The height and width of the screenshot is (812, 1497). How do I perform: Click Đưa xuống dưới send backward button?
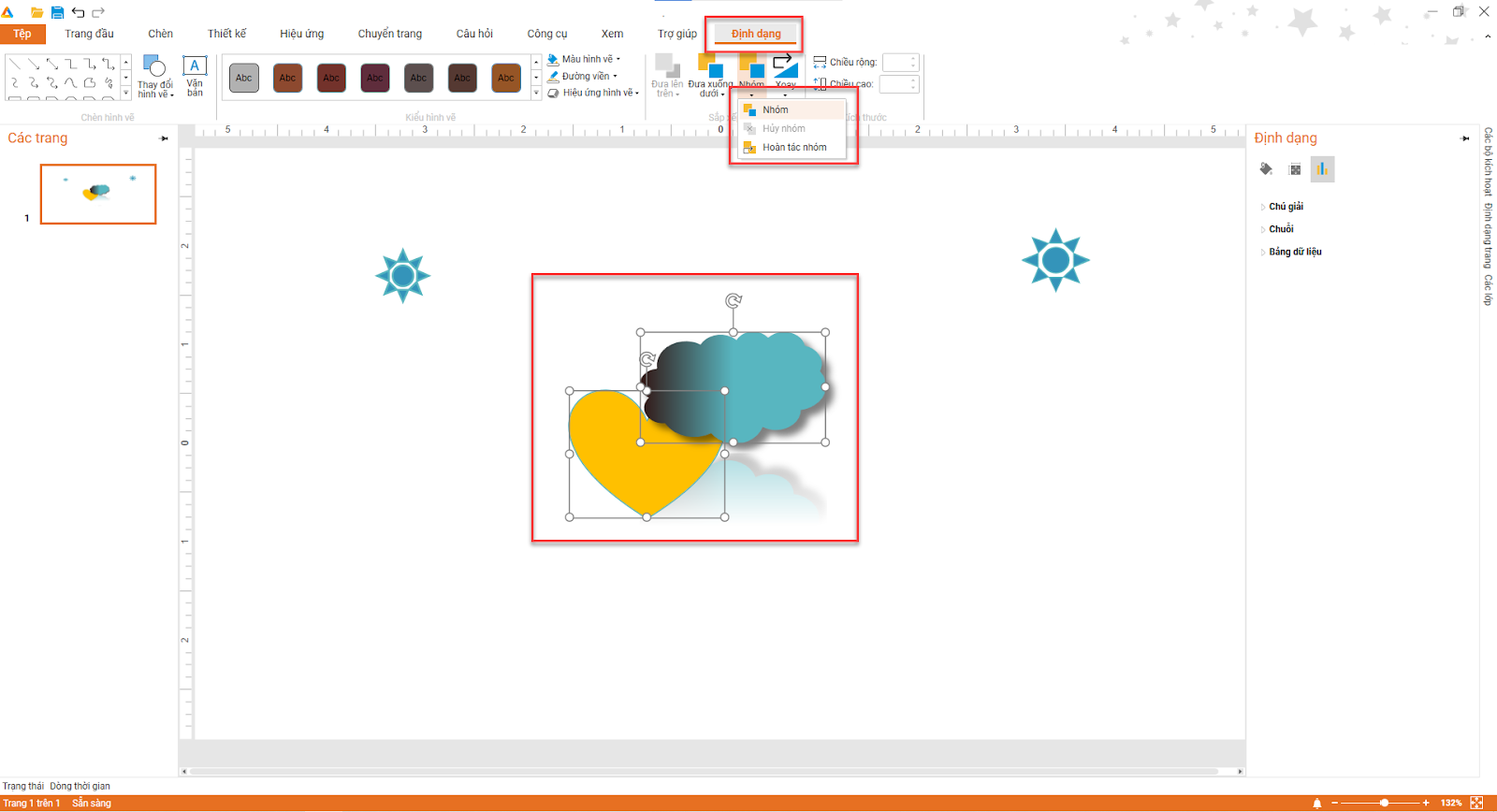[x=710, y=76]
